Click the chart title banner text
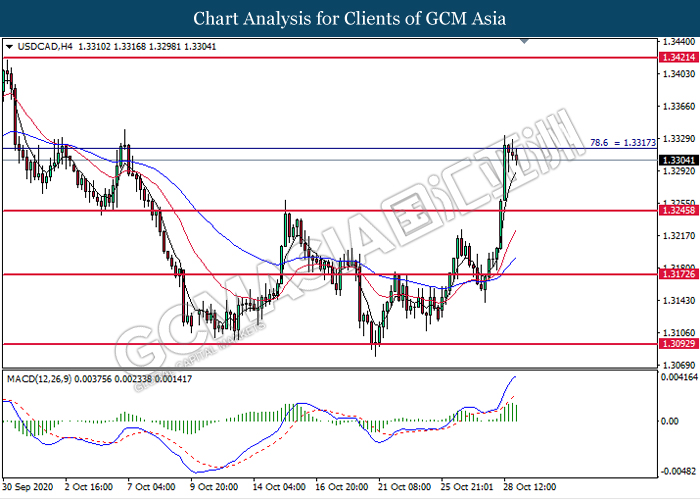The height and width of the screenshot is (500, 700). (349, 18)
